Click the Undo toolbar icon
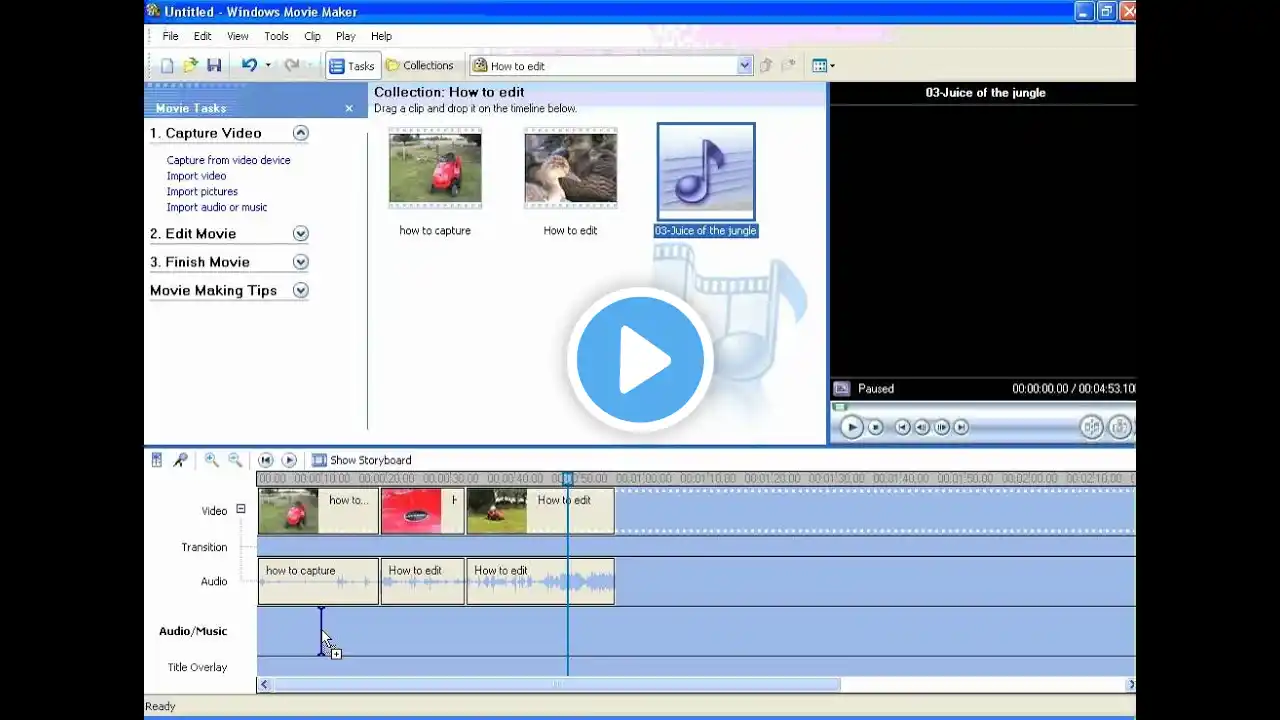1280x720 pixels. pos(249,66)
